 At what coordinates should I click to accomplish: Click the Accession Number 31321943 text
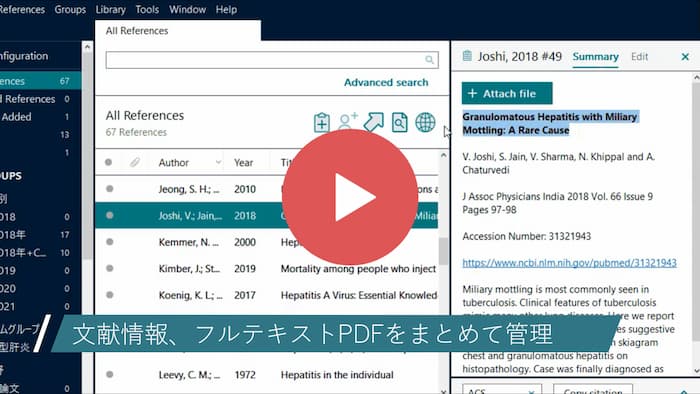pos(526,236)
